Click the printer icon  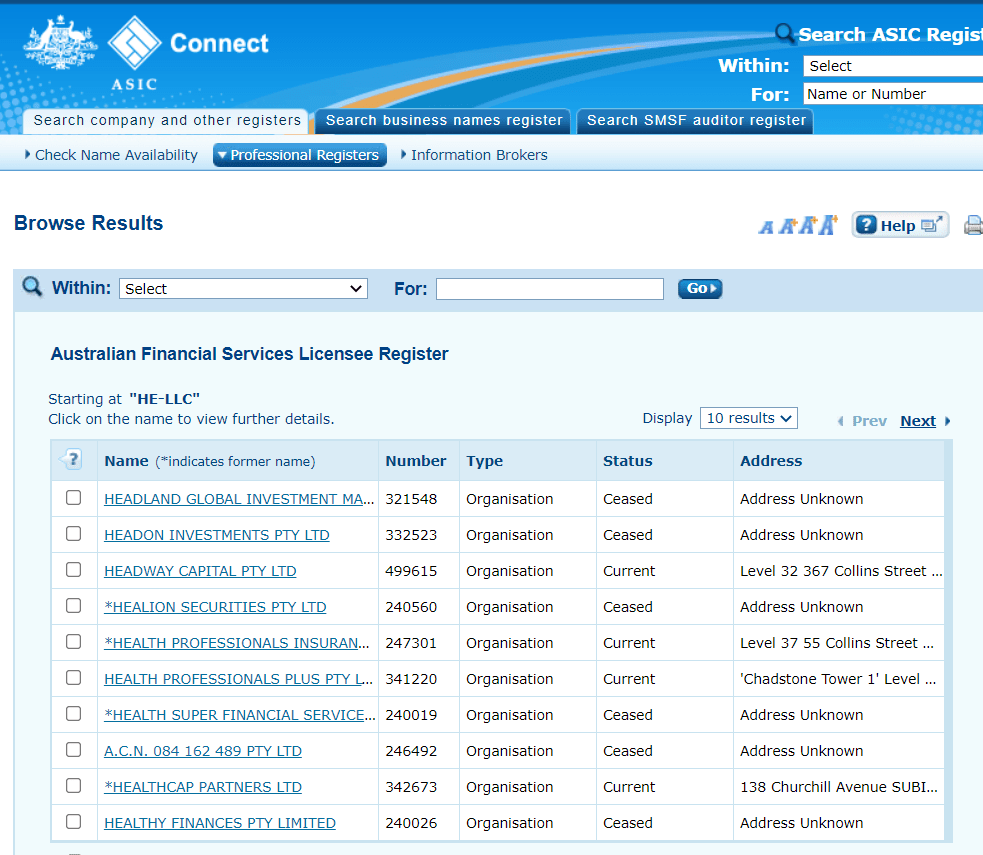coord(974,225)
